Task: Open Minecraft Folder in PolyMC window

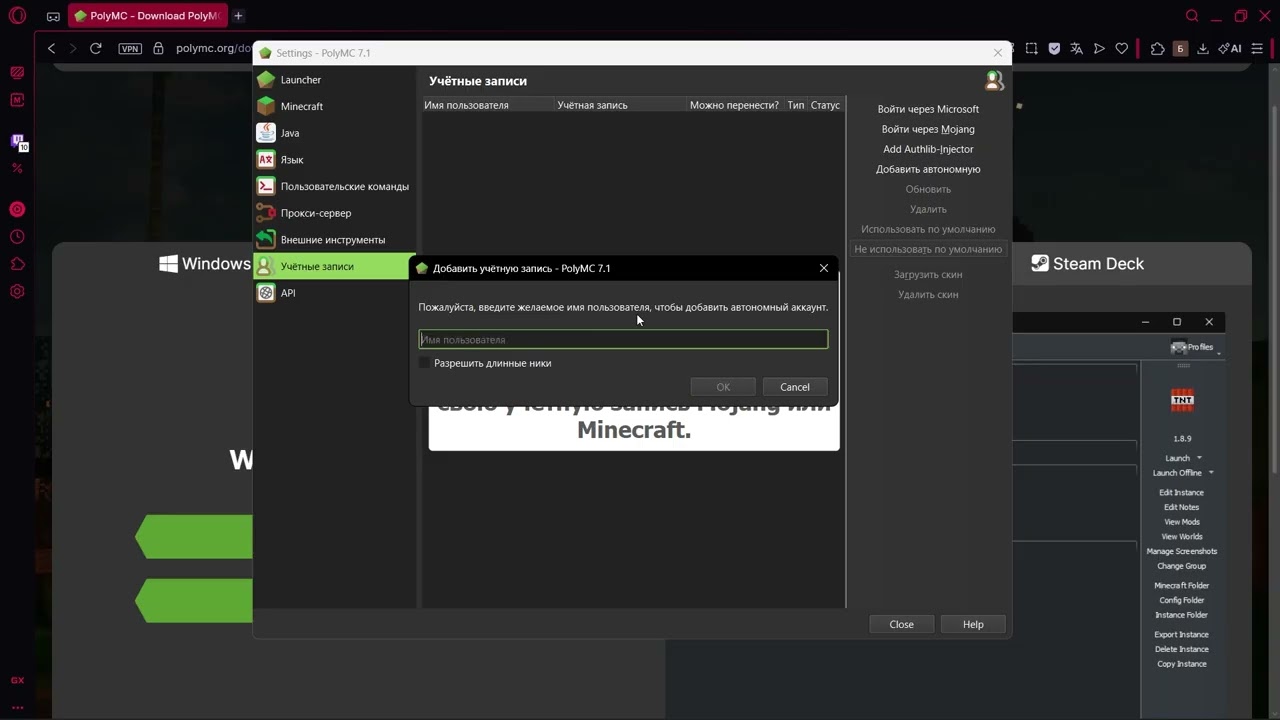Action: point(1181,586)
